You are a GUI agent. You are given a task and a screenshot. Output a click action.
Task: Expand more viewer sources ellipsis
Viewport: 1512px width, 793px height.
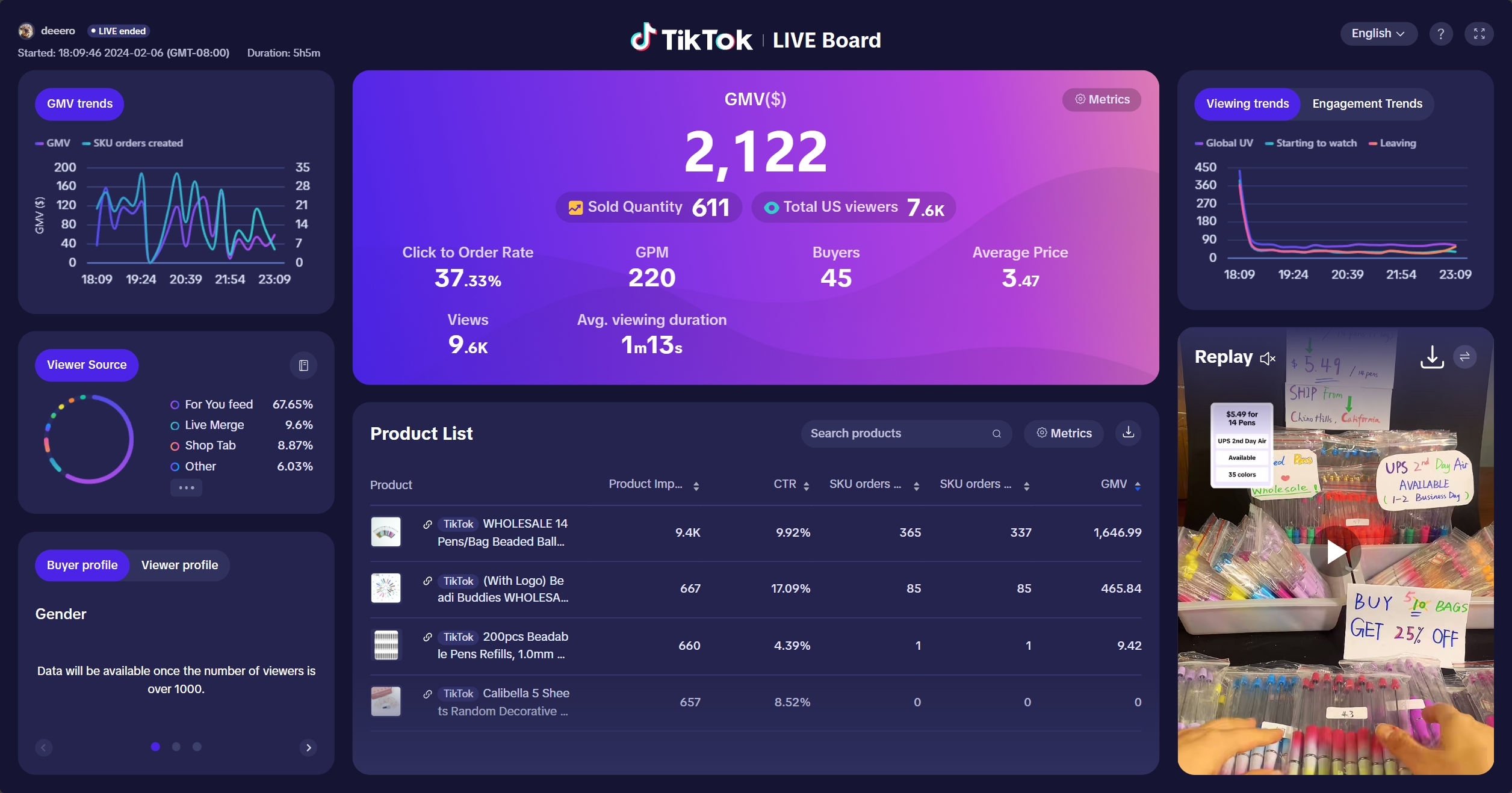click(186, 487)
